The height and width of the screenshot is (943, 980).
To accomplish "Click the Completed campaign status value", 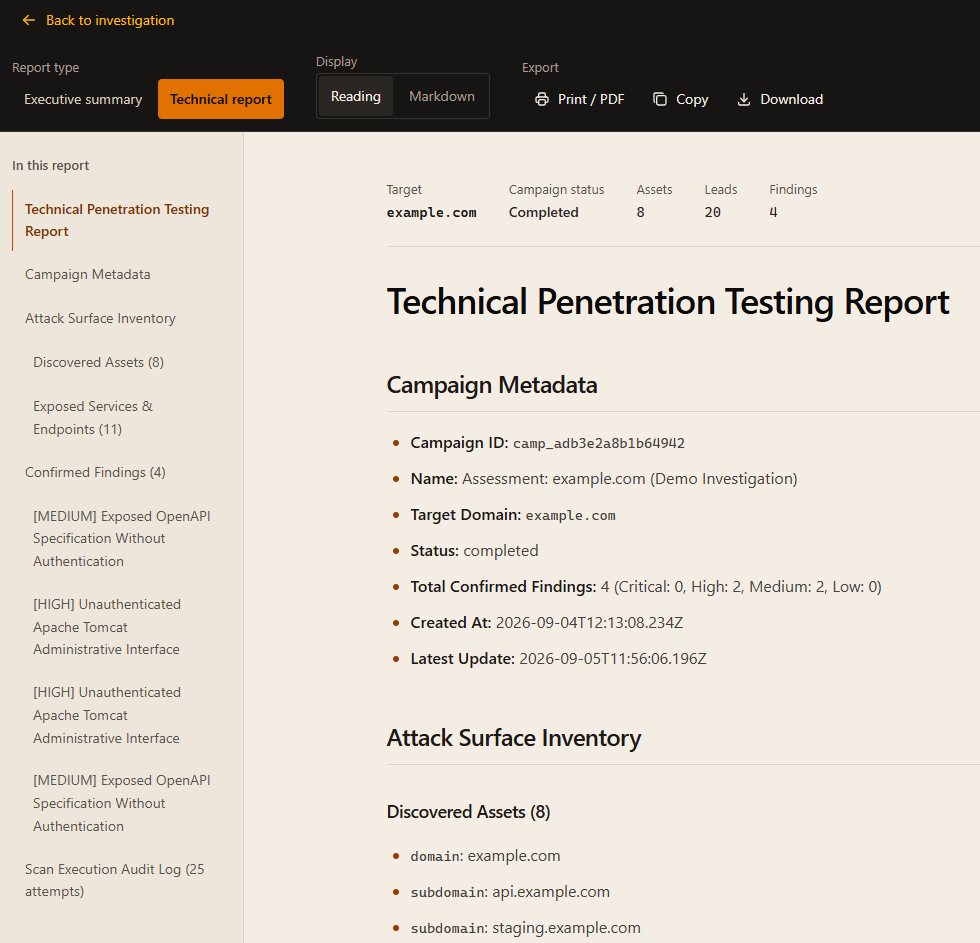I will (544, 212).
